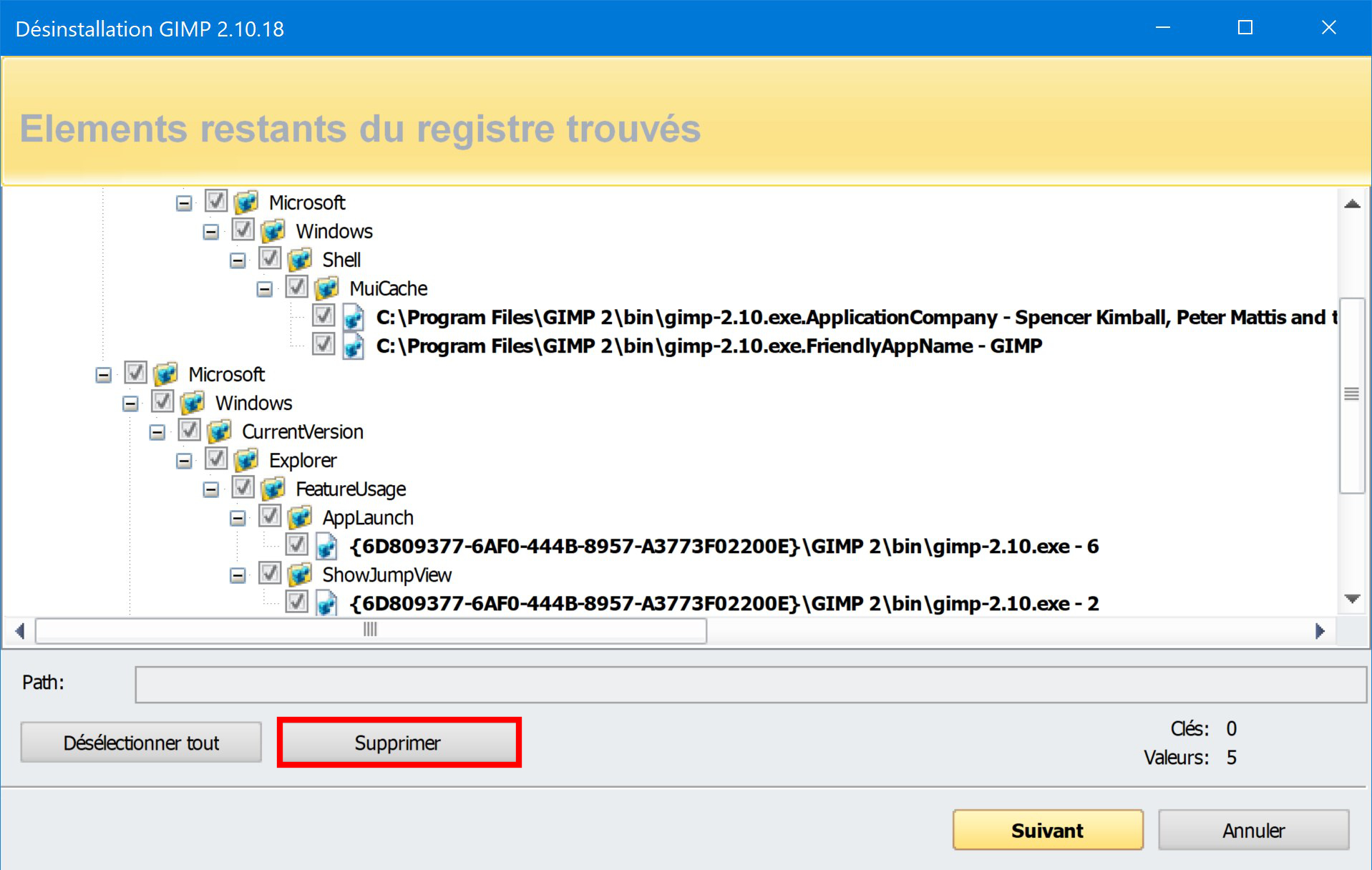The width and height of the screenshot is (1372, 870).
Task: Click the horizontal scrollbar left arrow
Action: (x=20, y=631)
